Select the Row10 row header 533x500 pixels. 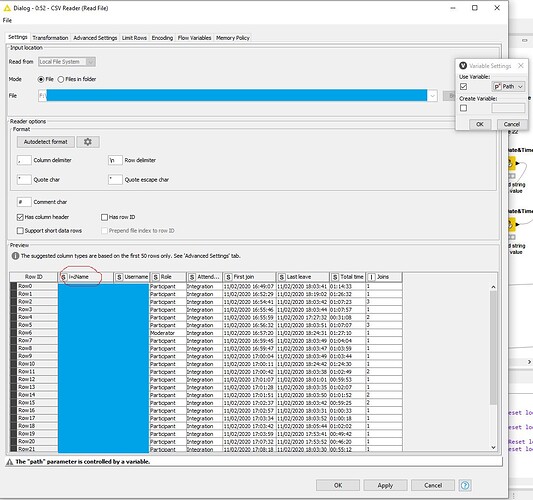34,364
